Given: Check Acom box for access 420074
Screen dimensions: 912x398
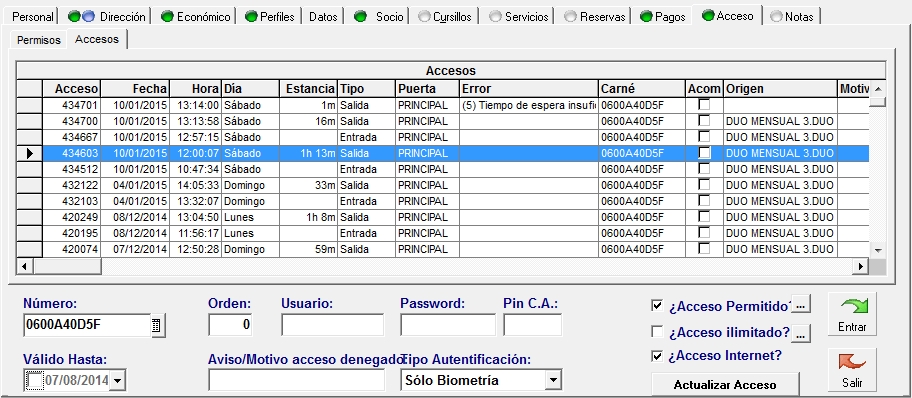Looking at the screenshot, I should (x=704, y=249).
